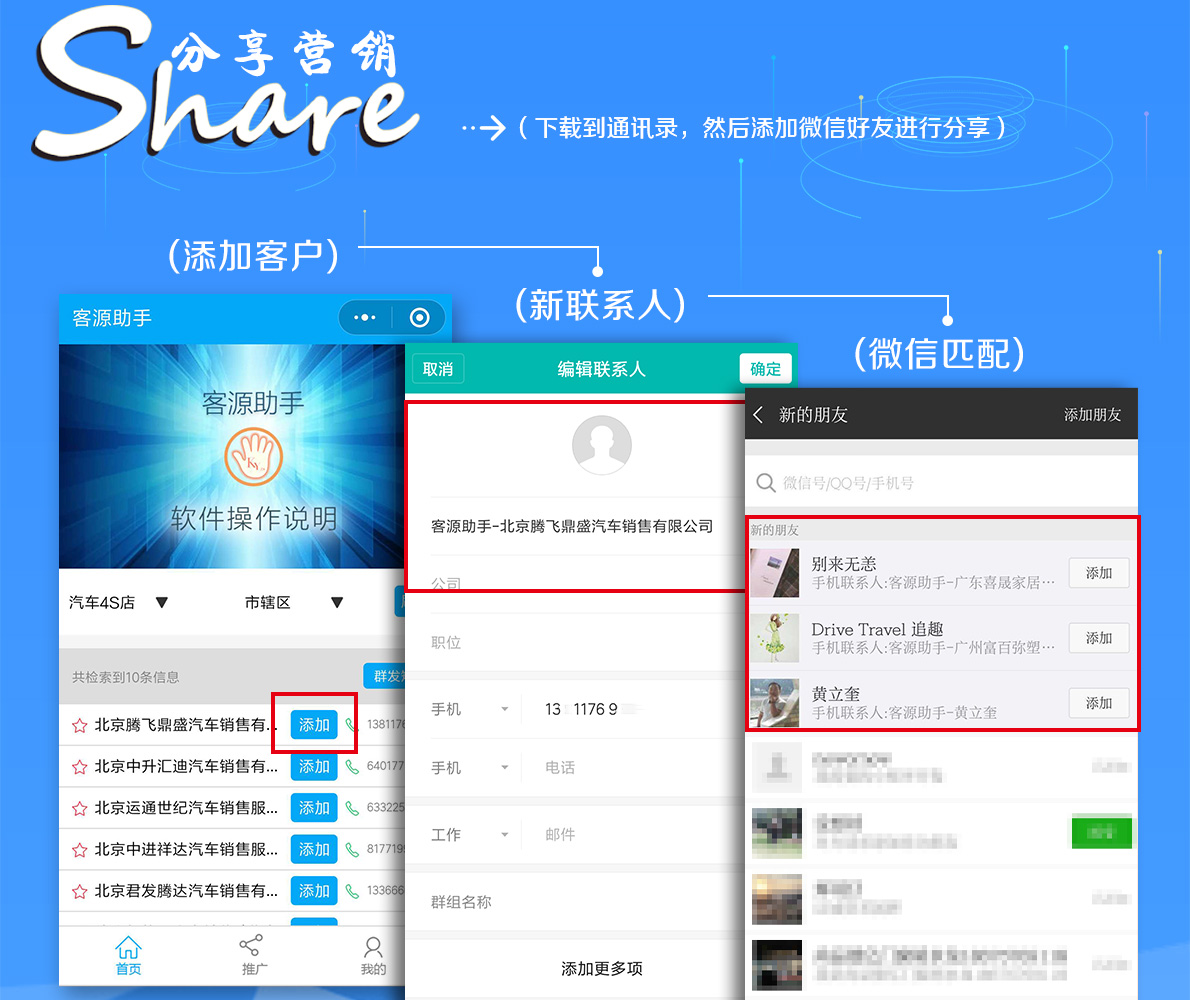Add 北京腾飞鼎盛汽车销售 to contacts

(x=314, y=725)
